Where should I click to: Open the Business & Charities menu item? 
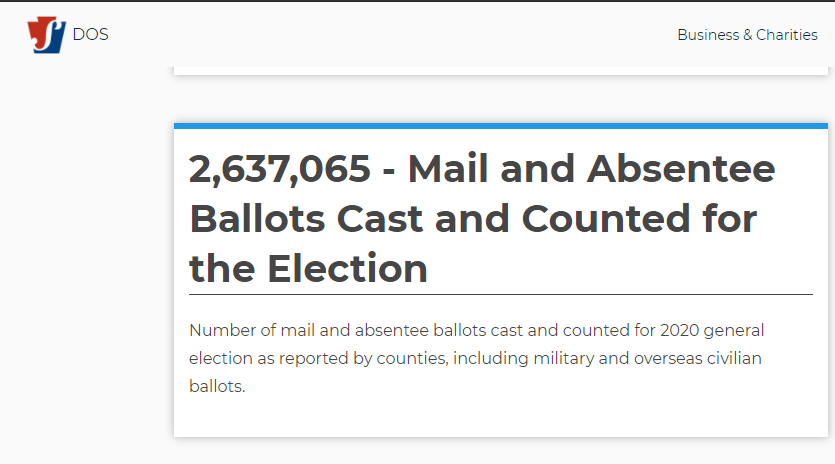tap(747, 35)
